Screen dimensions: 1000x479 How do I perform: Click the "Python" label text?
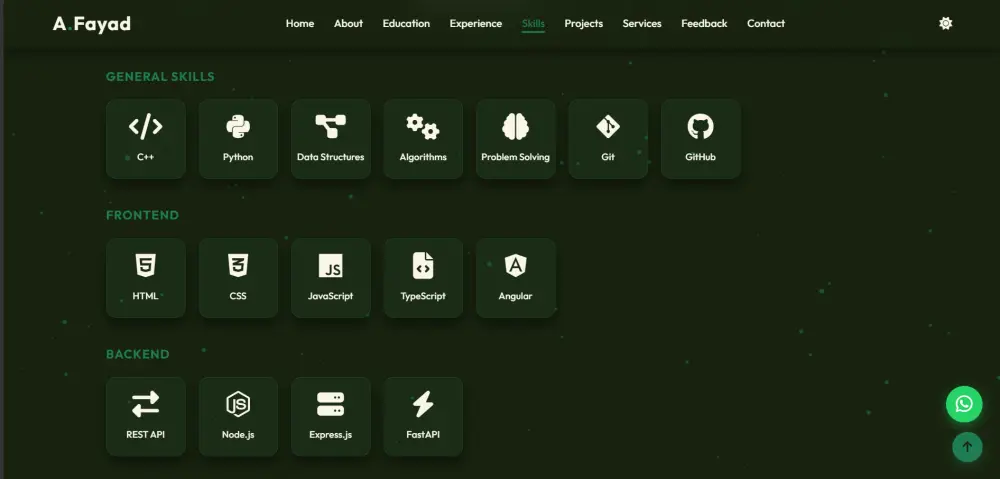[238, 157]
